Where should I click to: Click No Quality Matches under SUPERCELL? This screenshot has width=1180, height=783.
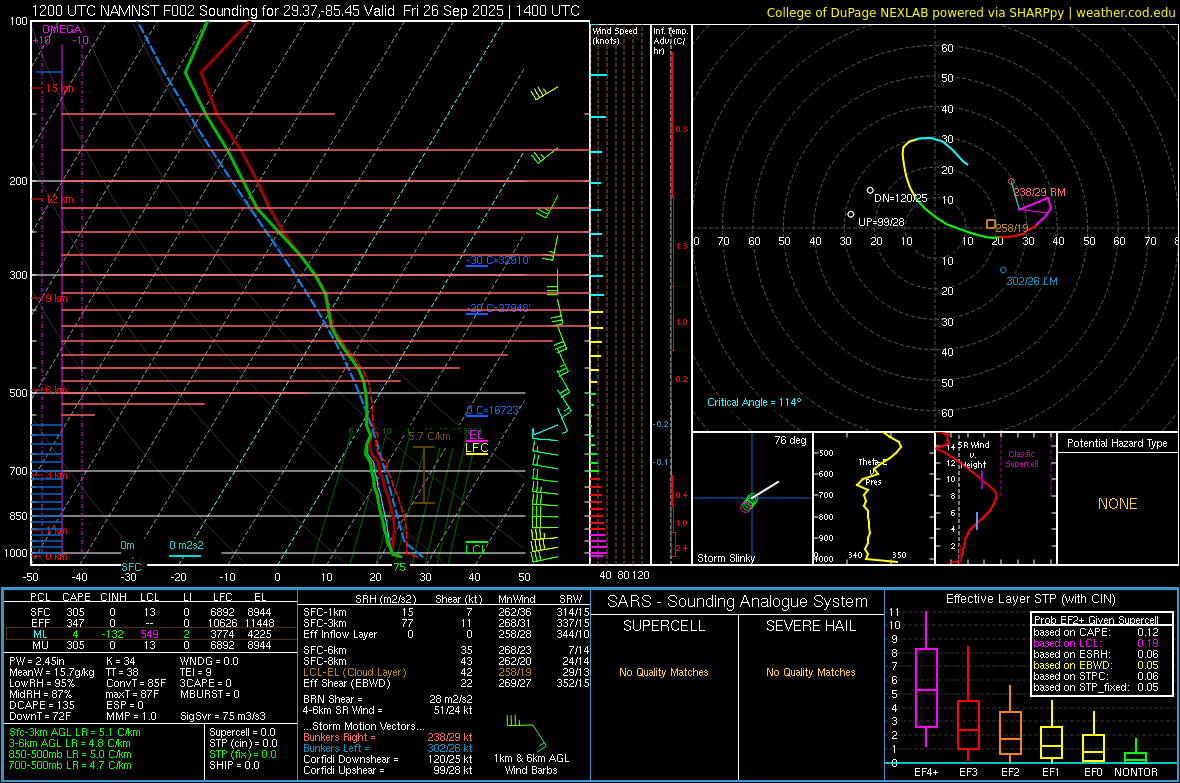(x=664, y=672)
